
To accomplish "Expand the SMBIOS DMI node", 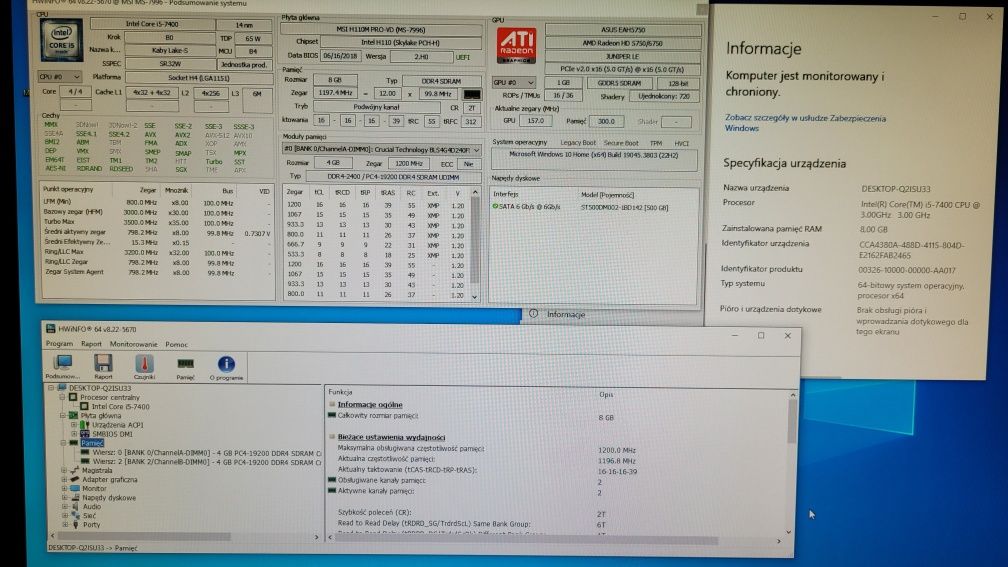I will (x=74, y=434).
